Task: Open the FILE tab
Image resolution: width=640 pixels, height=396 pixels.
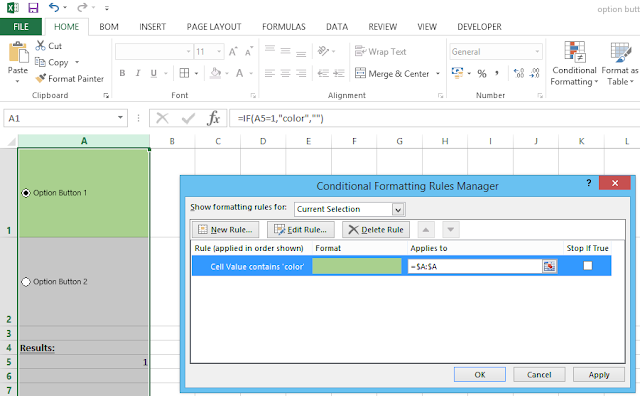Action: [x=21, y=27]
